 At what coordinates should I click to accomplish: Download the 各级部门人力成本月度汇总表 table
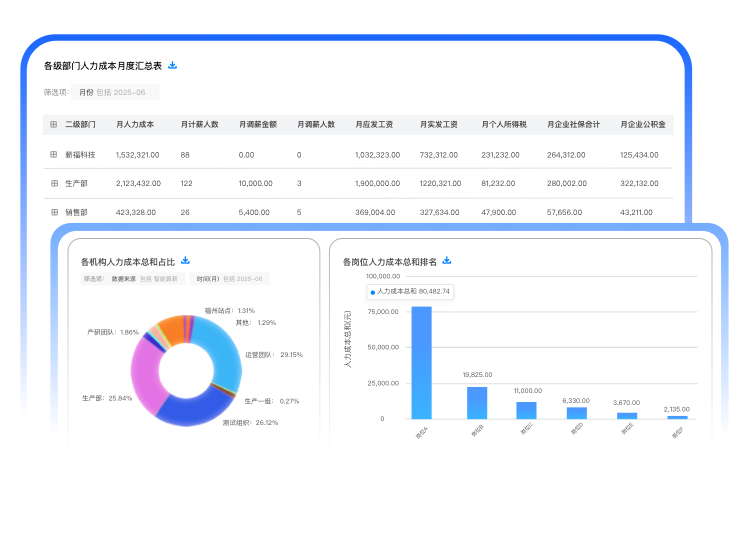[173, 66]
